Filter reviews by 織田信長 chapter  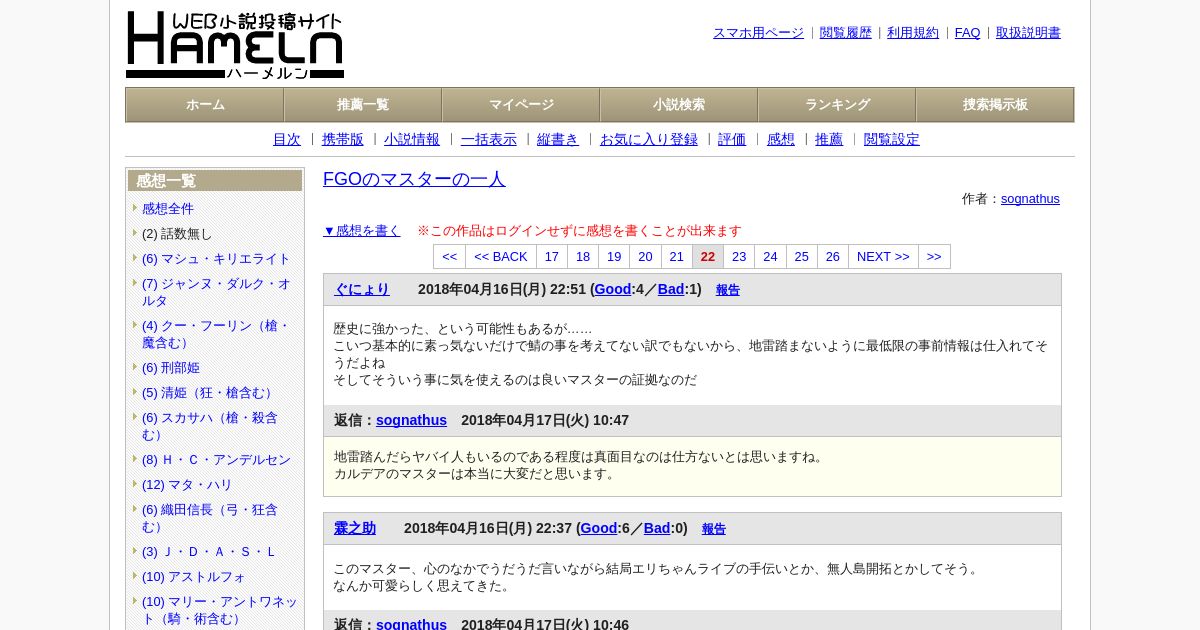210,518
